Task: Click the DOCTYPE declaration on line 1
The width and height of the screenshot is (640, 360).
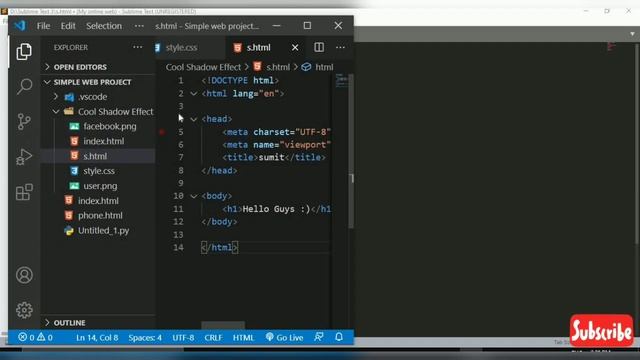Action: click(x=240, y=80)
